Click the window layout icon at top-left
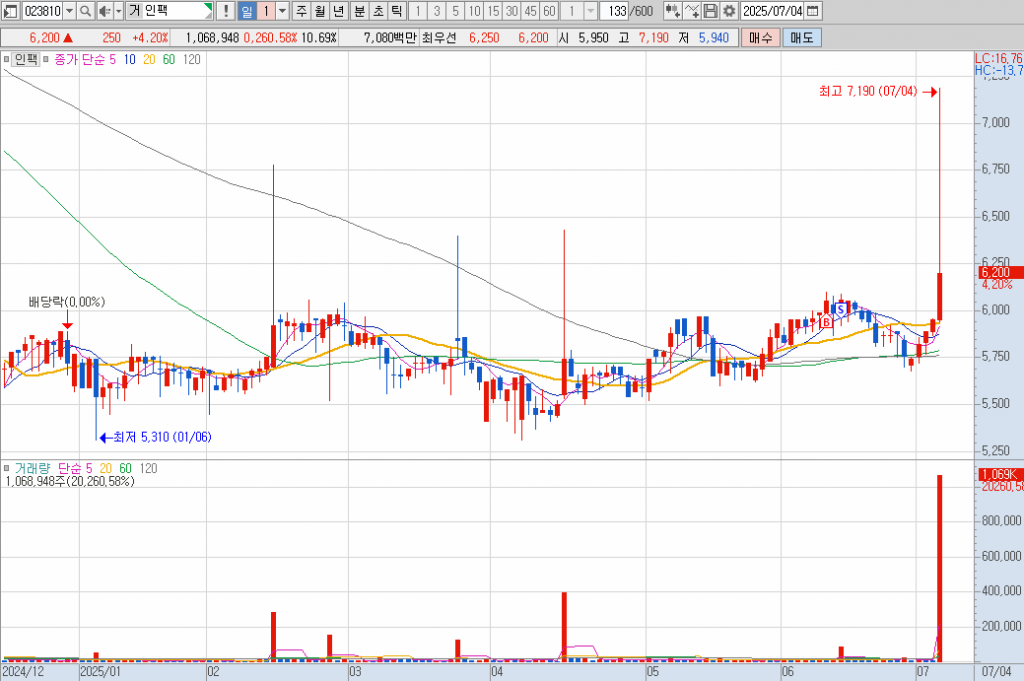 (x=10, y=11)
